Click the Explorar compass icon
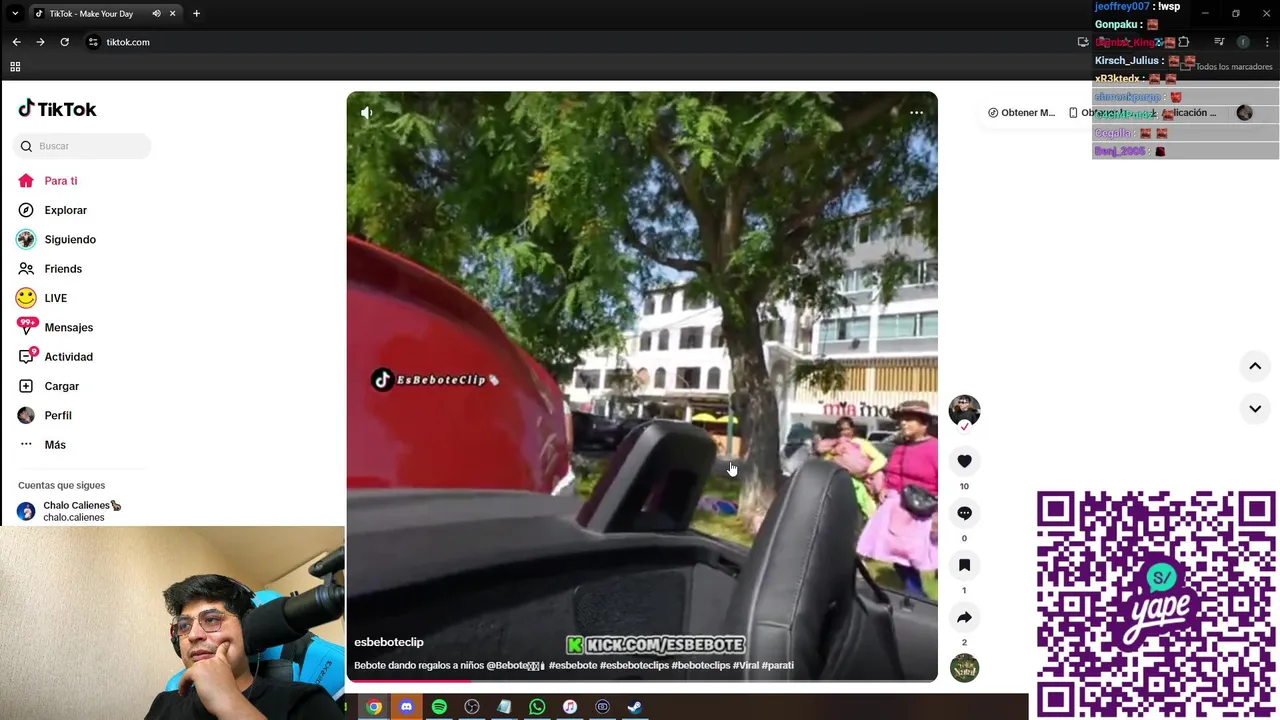 pyautogui.click(x=26, y=210)
